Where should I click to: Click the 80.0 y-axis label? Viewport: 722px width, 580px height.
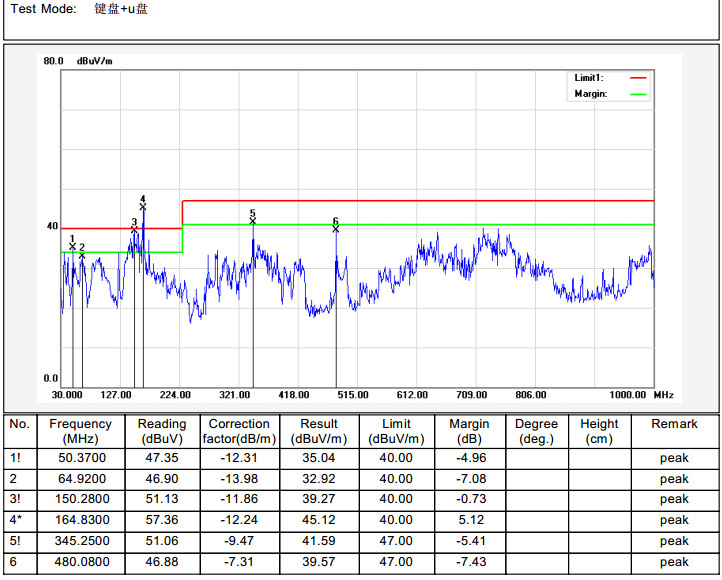53,61
